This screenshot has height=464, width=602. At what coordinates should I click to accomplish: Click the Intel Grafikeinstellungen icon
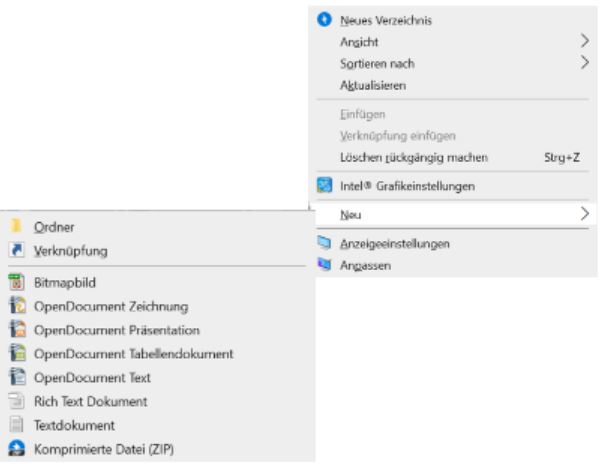[324, 185]
